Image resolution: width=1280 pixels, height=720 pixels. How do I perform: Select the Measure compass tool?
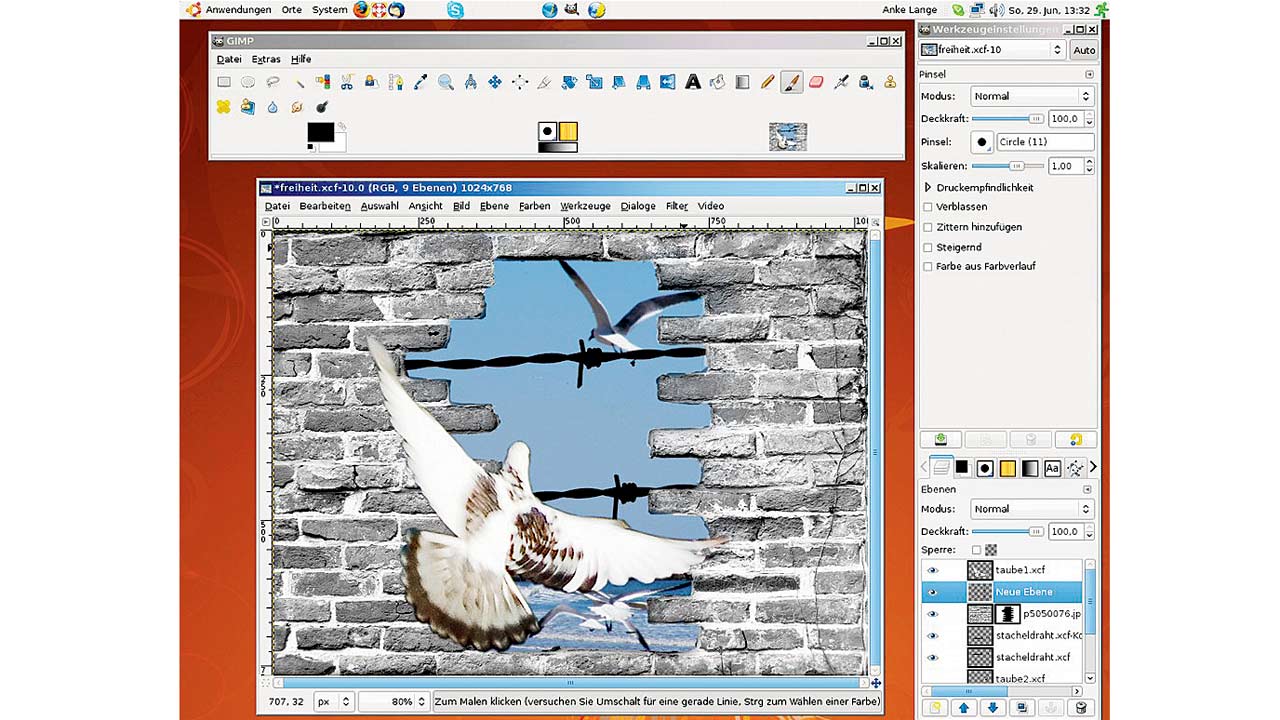470,82
